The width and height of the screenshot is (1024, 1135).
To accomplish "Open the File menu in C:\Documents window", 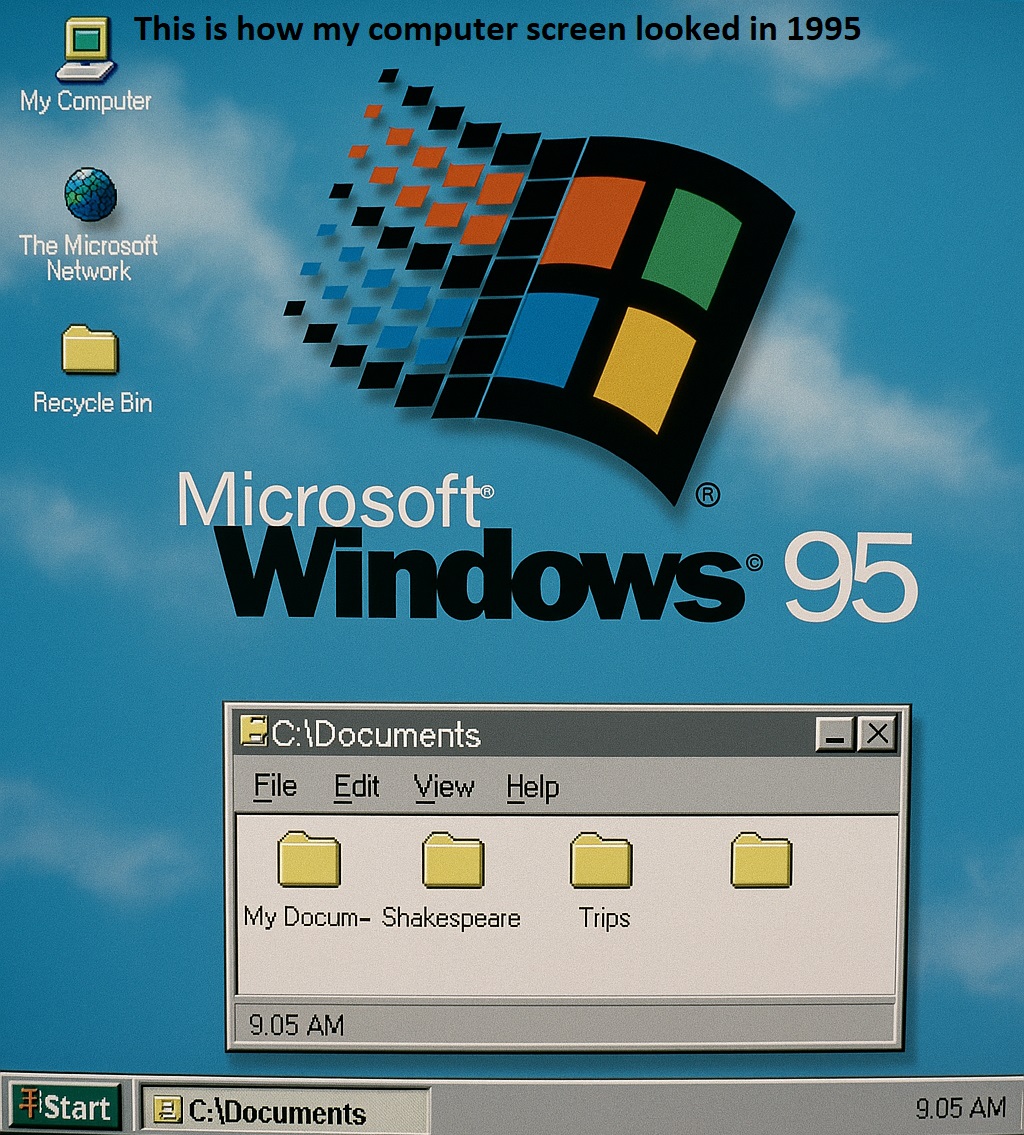I will click(x=277, y=787).
